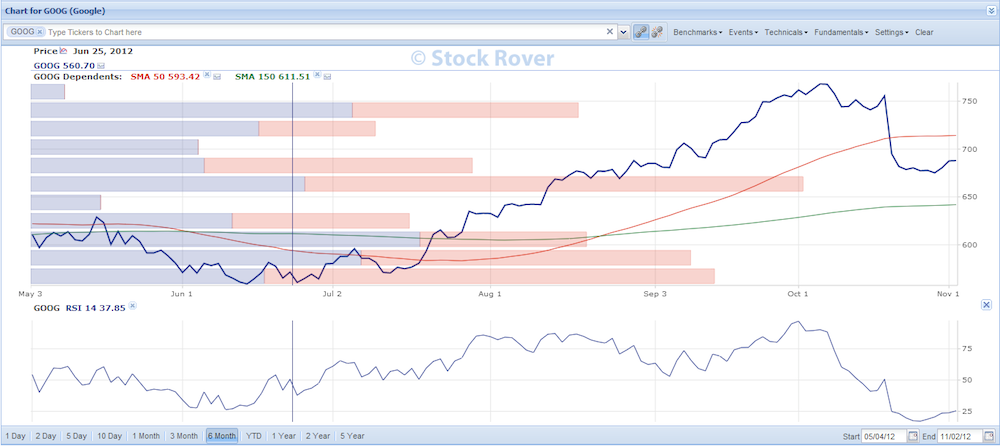Select the 3 Month range
This screenshot has height=446, width=1000.
click(183, 436)
